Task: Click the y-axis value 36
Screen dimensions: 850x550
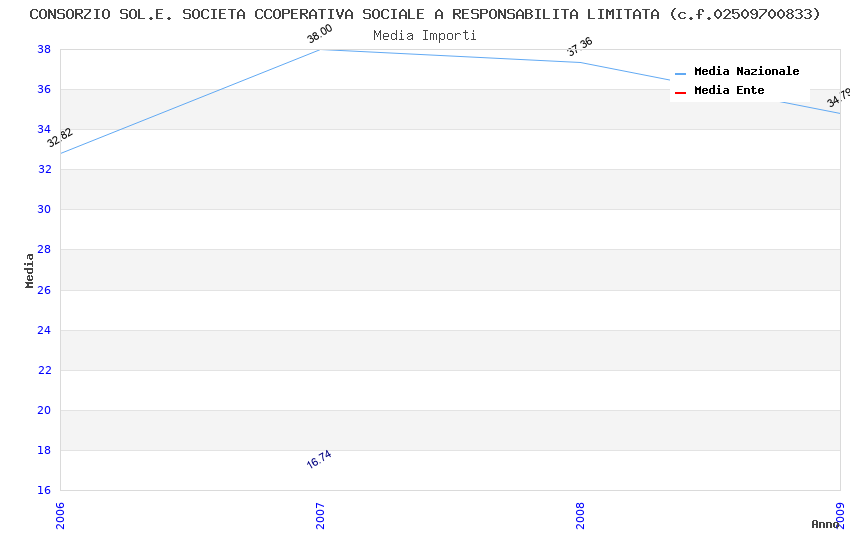Action: (44, 89)
